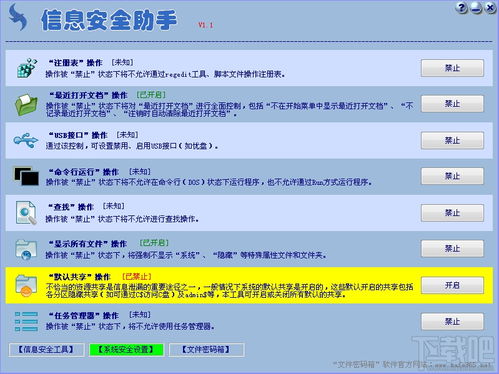
Task: Enable default sharing with 开启 button
Action: click(452, 285)
